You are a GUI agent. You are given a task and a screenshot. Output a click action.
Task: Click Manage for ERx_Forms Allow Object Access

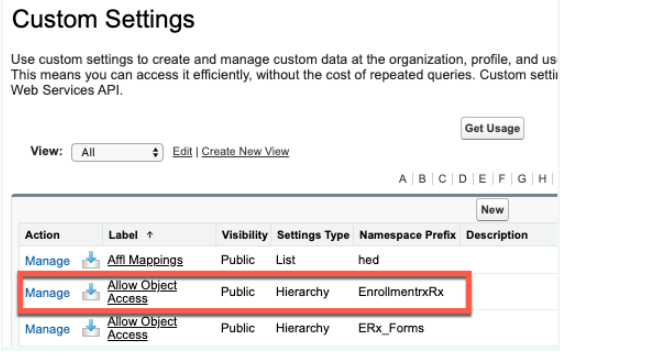(47, 329)
